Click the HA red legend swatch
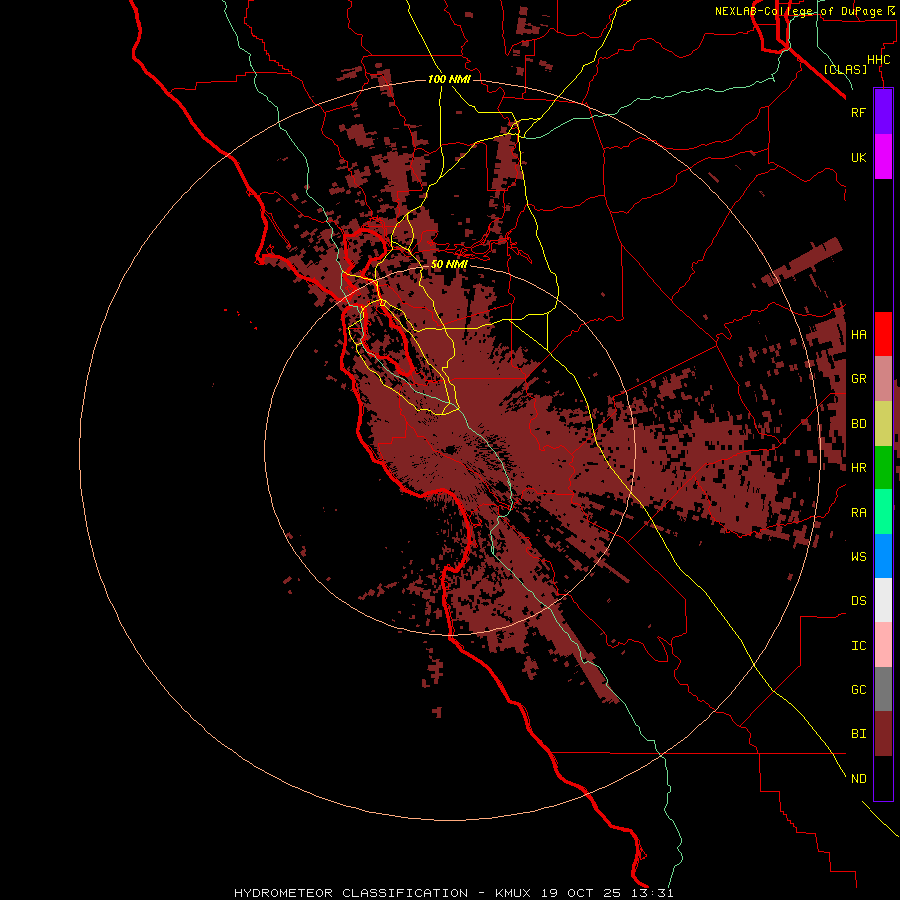Image resolution: width=900 pixels, height=900 pixels. point(883,334)
